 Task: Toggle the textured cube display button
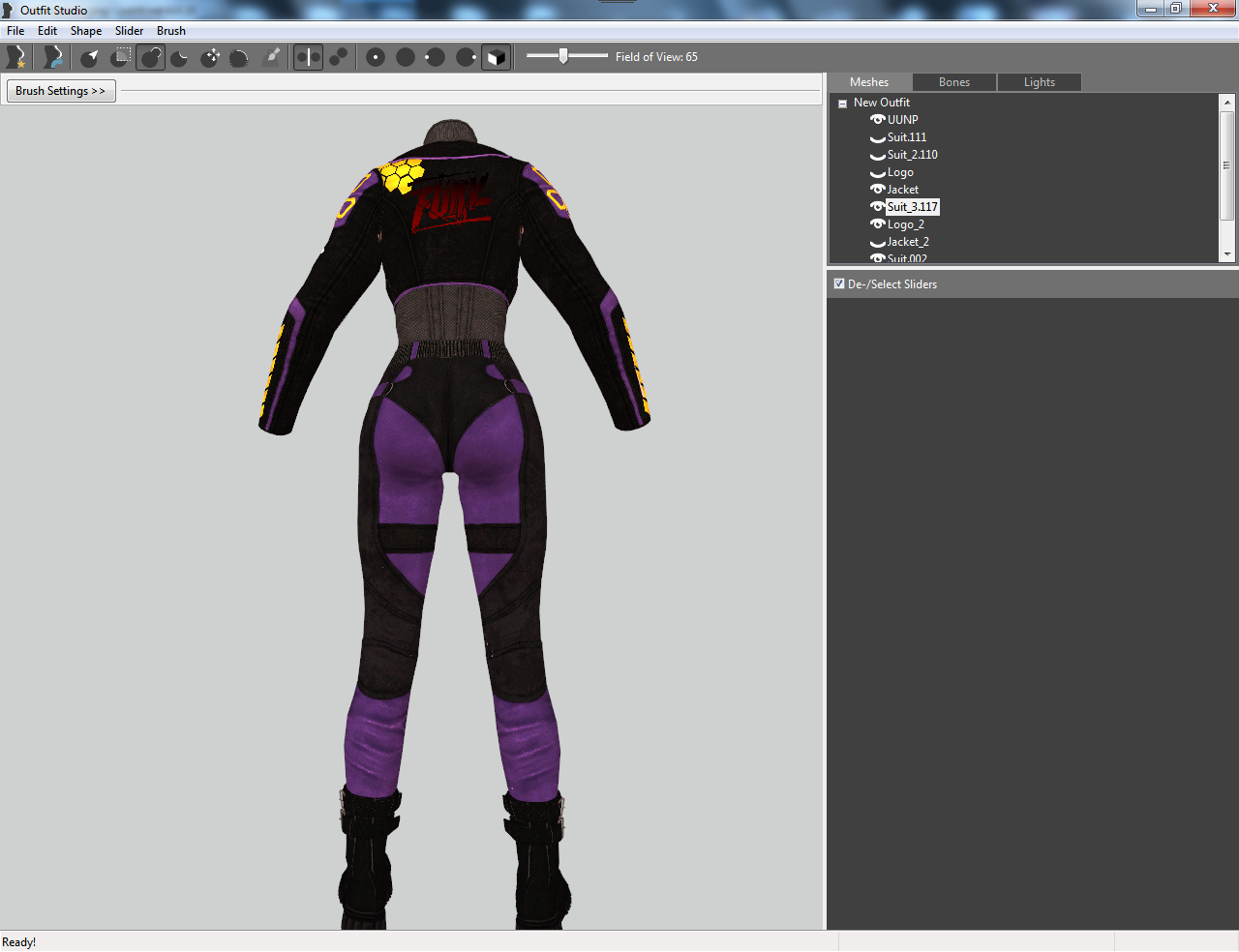[x=496, y=57]
